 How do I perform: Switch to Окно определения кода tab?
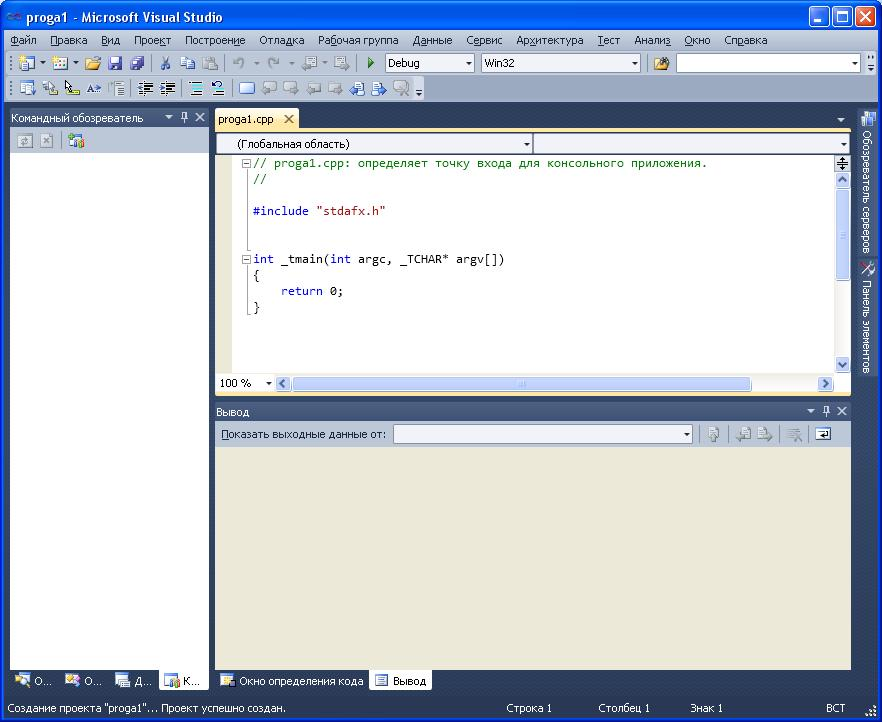click(x=292, y=681)
